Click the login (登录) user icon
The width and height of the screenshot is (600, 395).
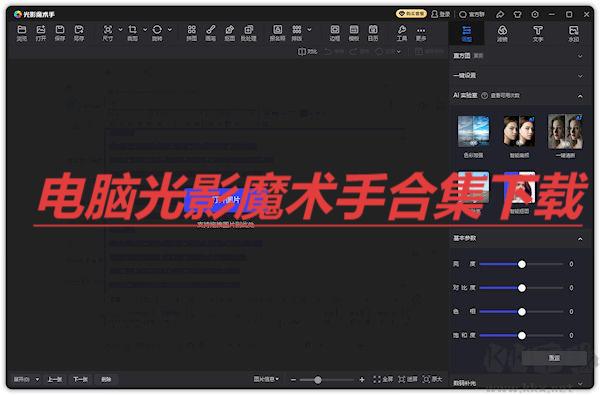pos(441,14)
